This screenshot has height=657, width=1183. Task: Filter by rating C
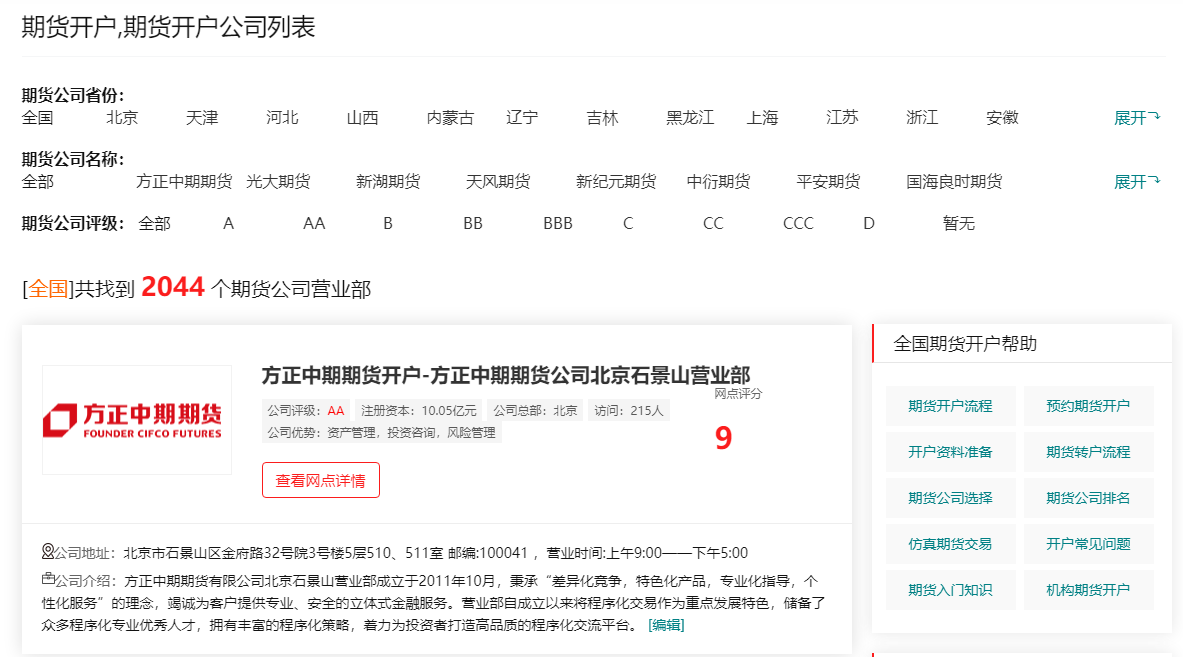coord(628,223)
